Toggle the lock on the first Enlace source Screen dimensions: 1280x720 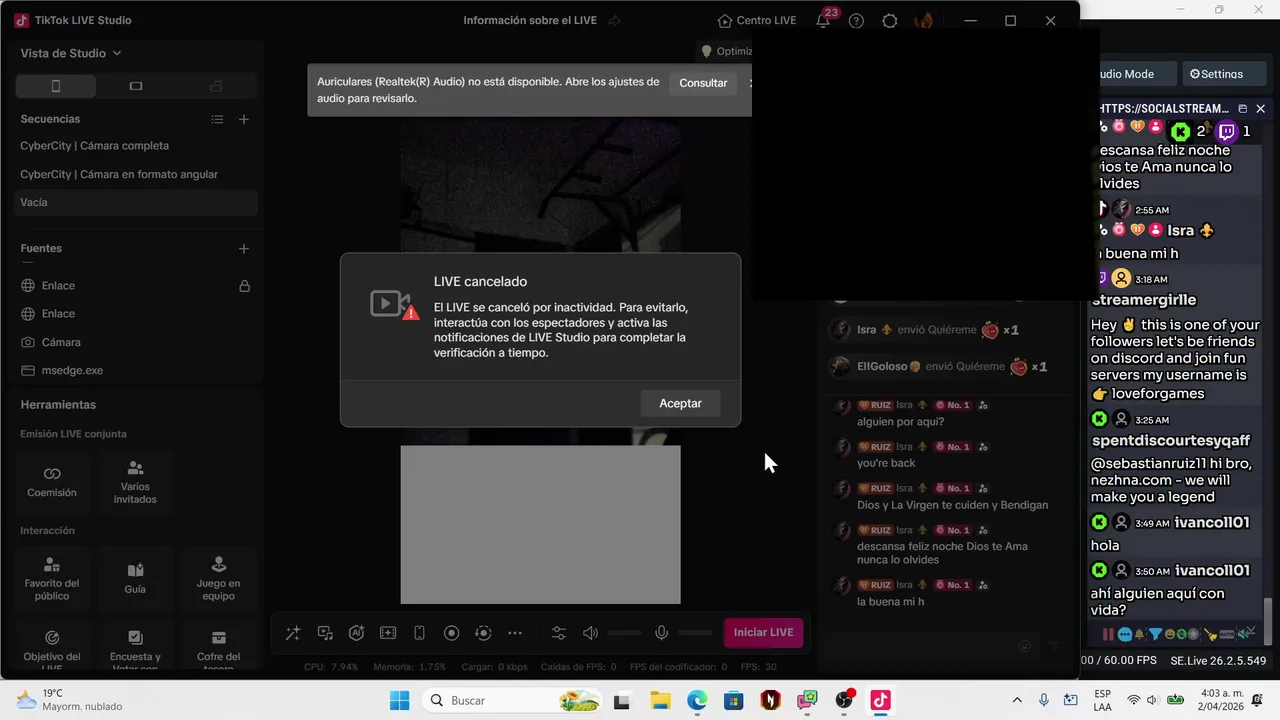(244, 286)
